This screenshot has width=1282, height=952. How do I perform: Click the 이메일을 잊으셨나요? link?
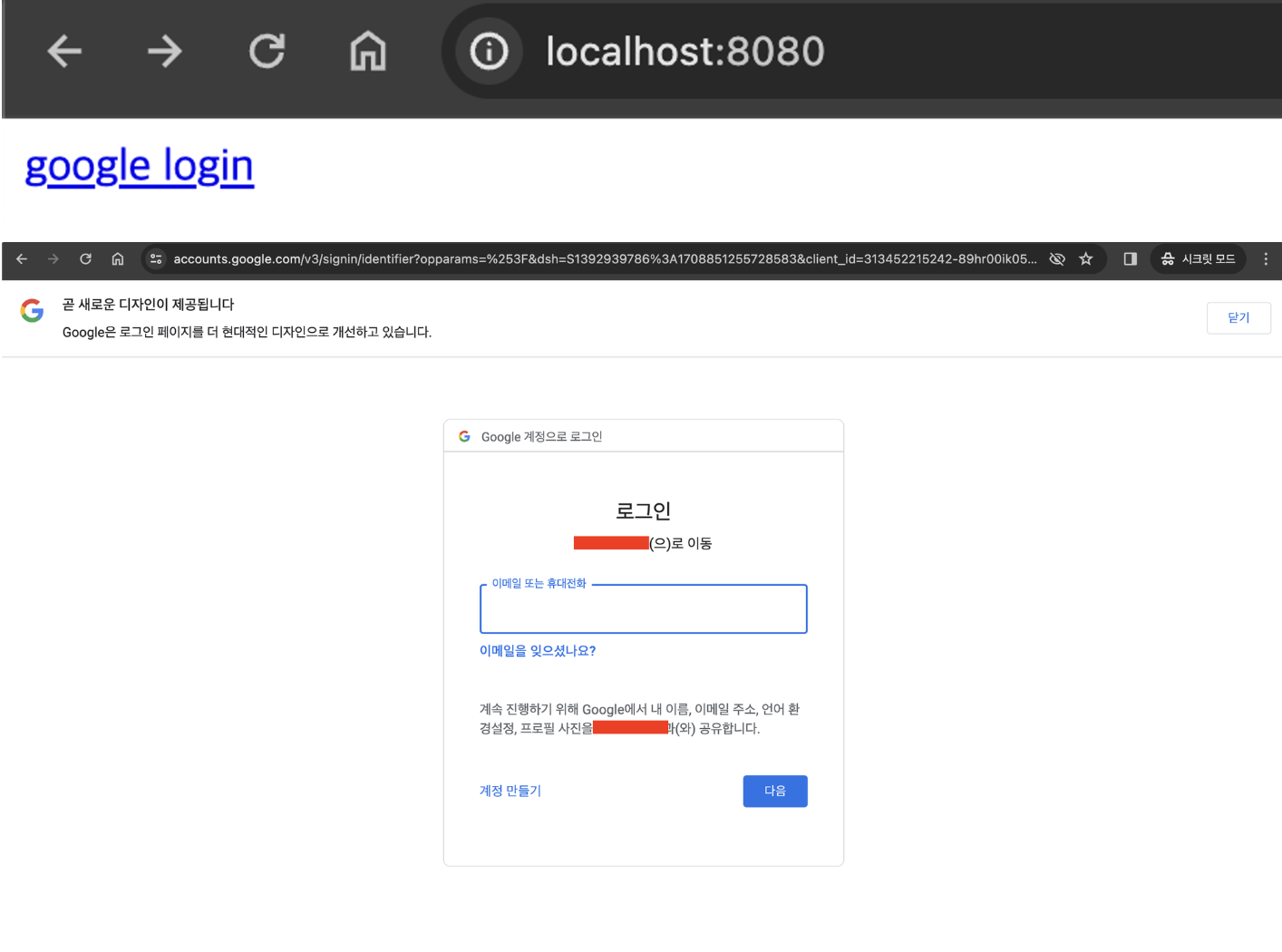pos(538,651)
